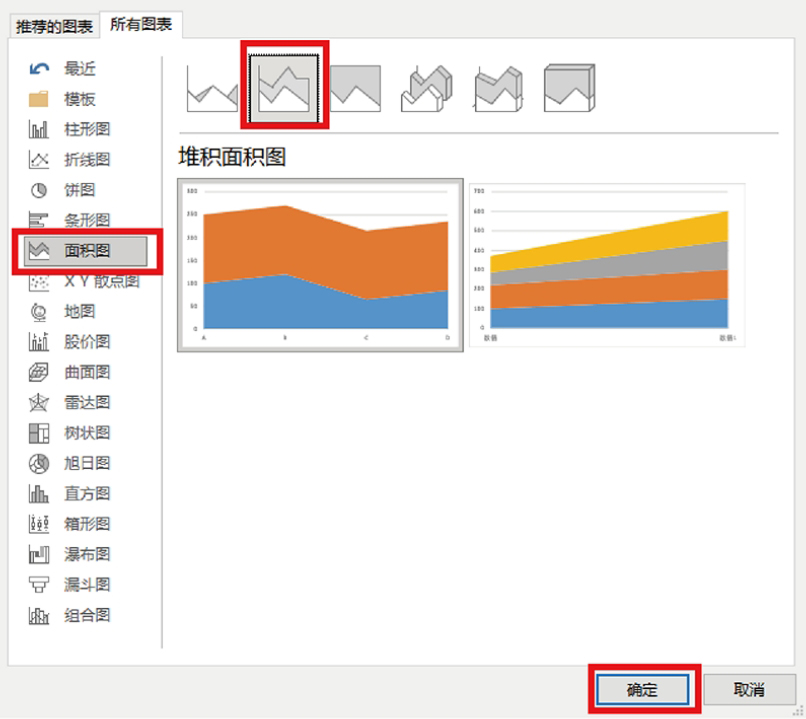The height and width of the screenshot is (719, 806).
Task: Switch to the 所有图表 tab
Action: click(141, 24)
